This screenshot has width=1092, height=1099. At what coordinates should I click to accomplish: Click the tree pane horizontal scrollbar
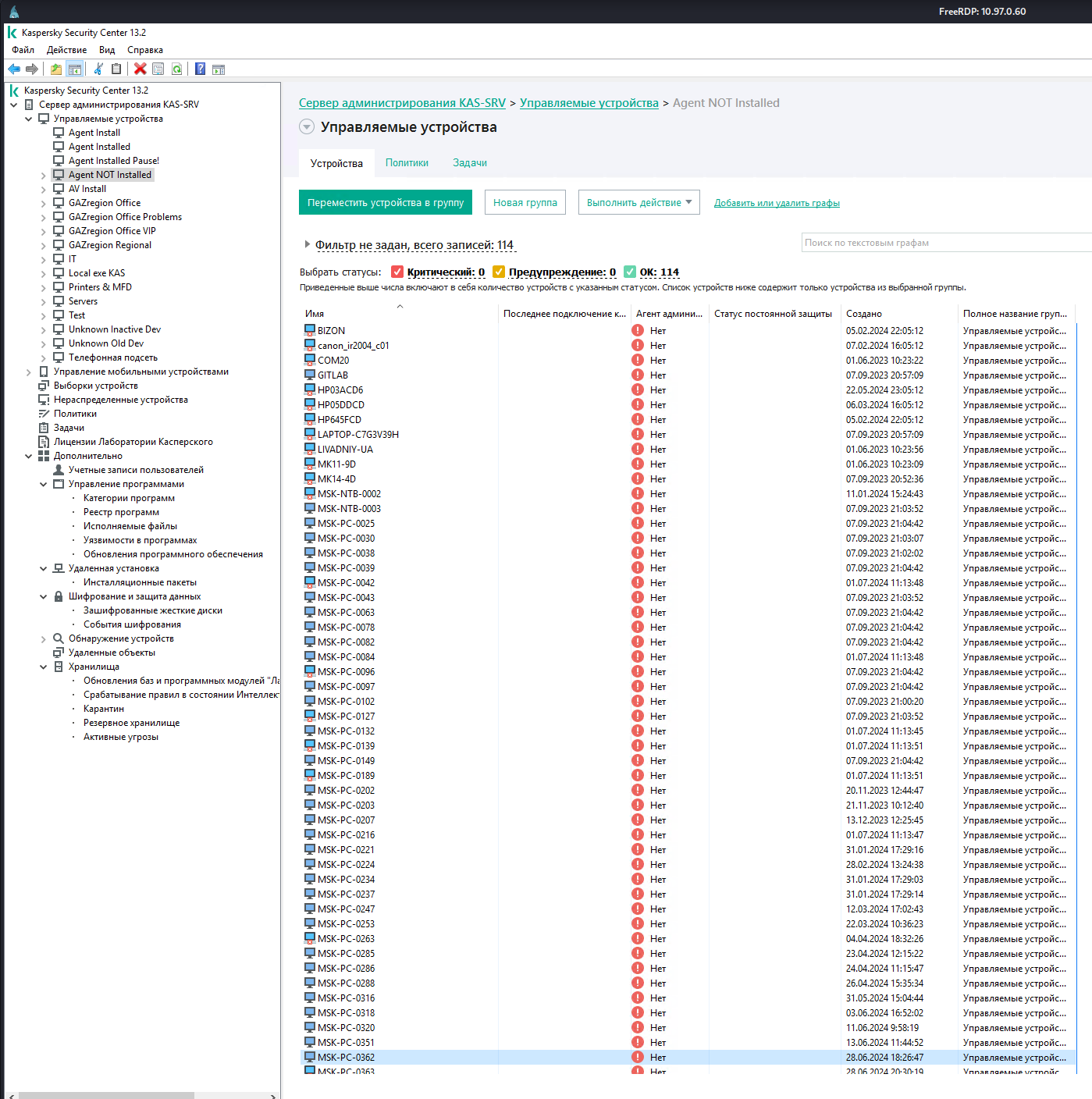pyautogui.click(x=141, y=1095)
